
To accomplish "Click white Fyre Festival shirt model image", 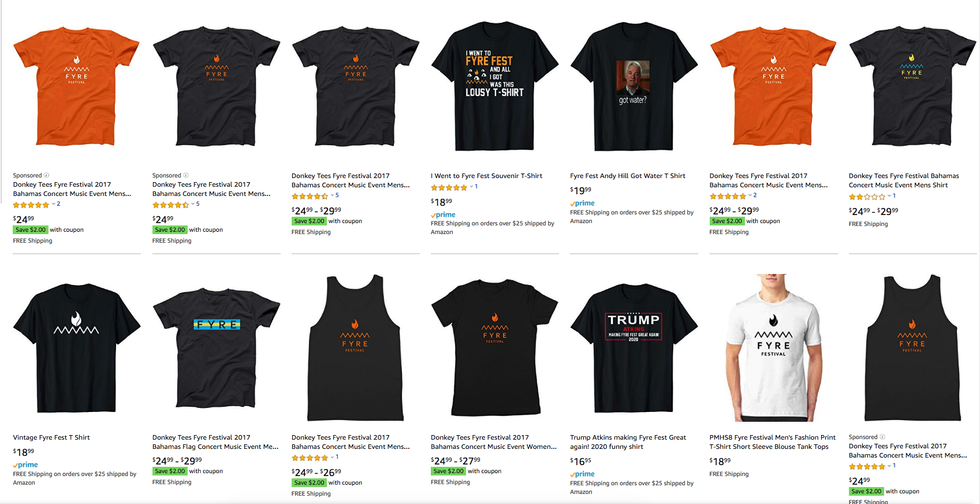I will click(774, 347).
